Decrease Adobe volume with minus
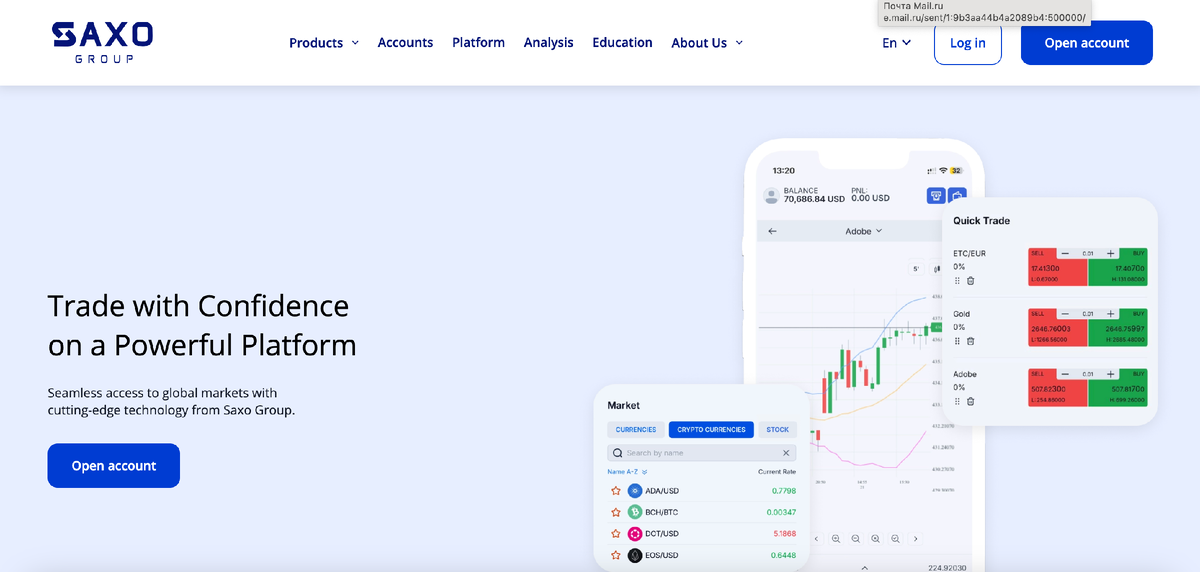Image resolution: width=1200 pixels, height=572 pixels. tap(1065, 374)
